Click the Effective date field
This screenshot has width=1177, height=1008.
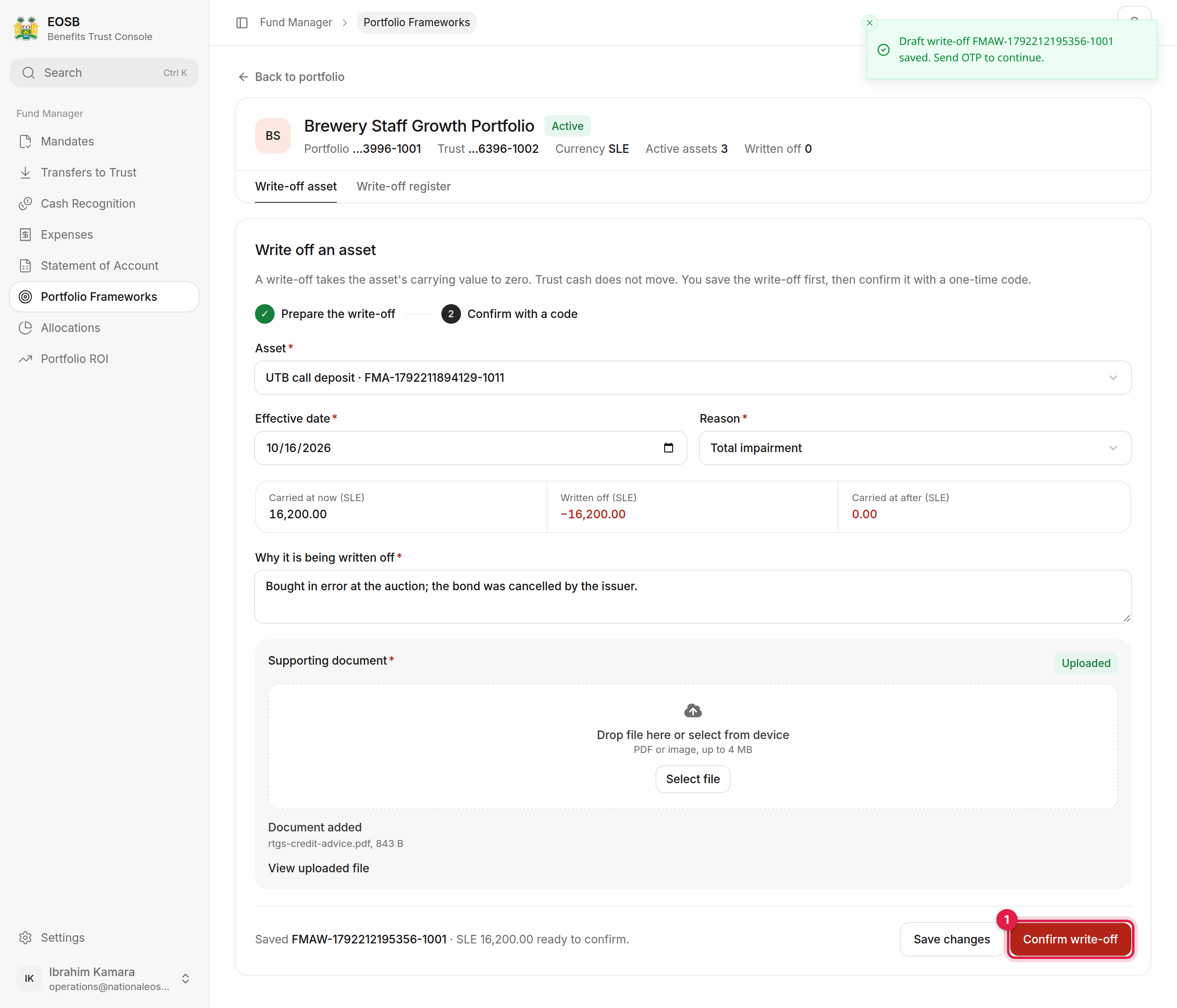(470, 448)
